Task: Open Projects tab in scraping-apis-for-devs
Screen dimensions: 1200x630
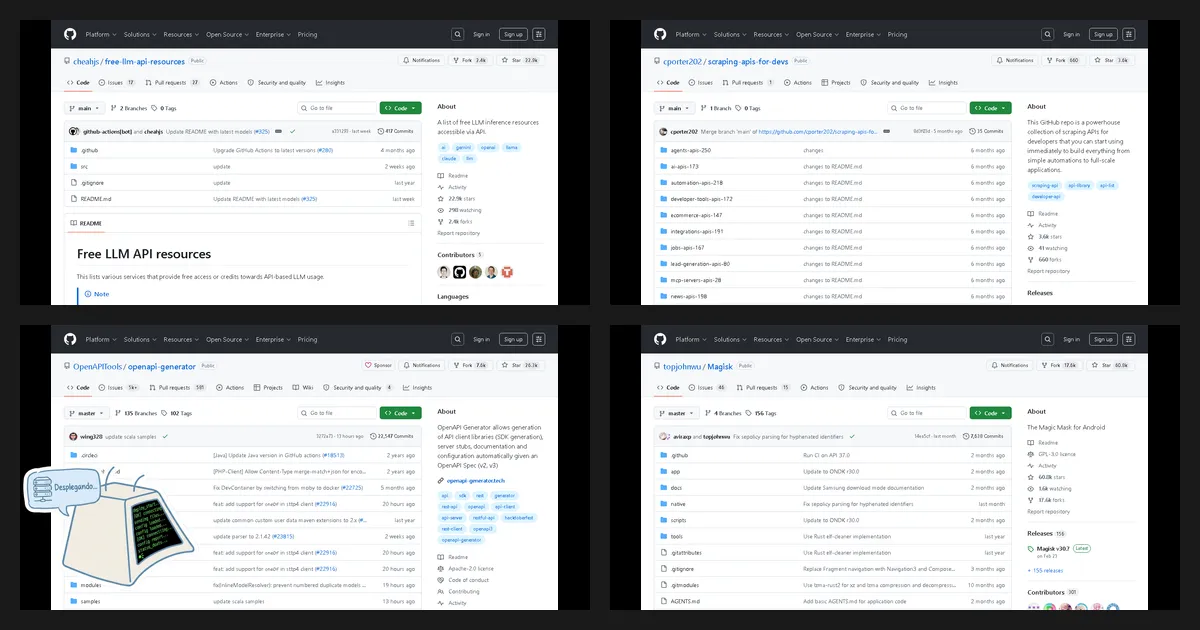Action: coord(836,83)
